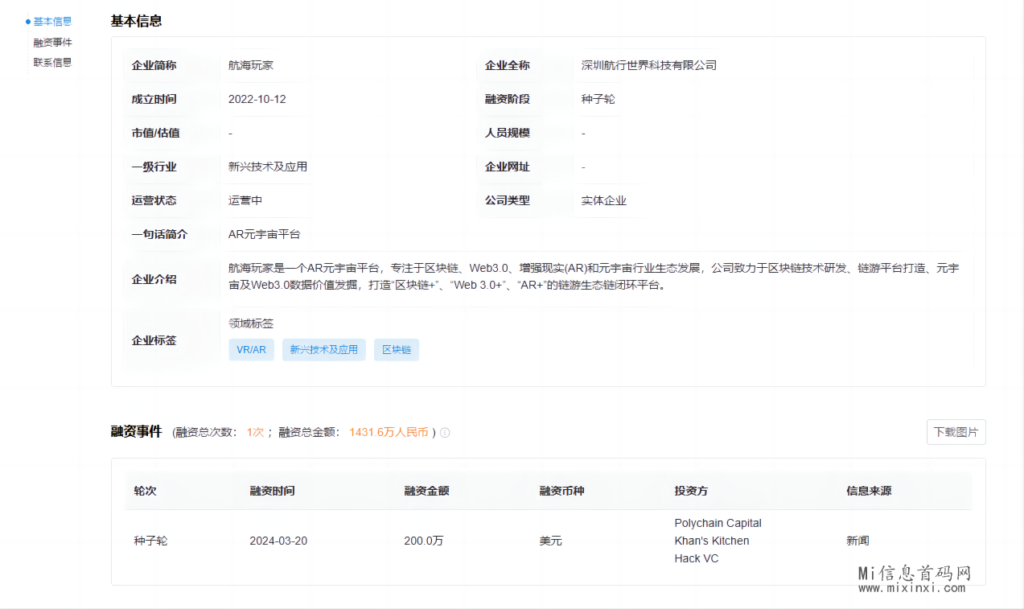Jump to 融资事件 section from sidebar
Screen dimensions: 1024x609
[x=52, y=42]
